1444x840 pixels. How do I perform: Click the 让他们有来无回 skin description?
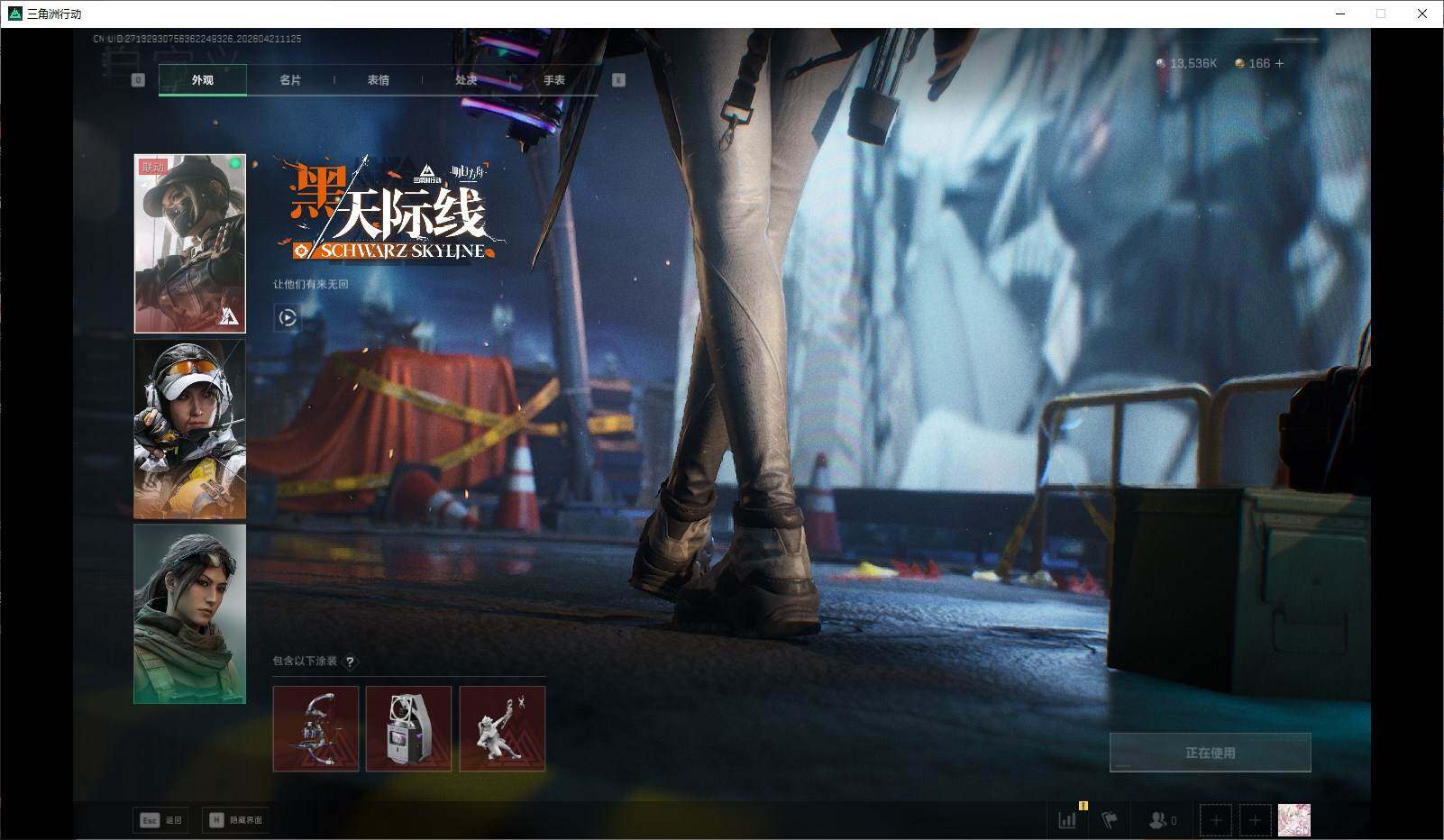pos(311,284)
